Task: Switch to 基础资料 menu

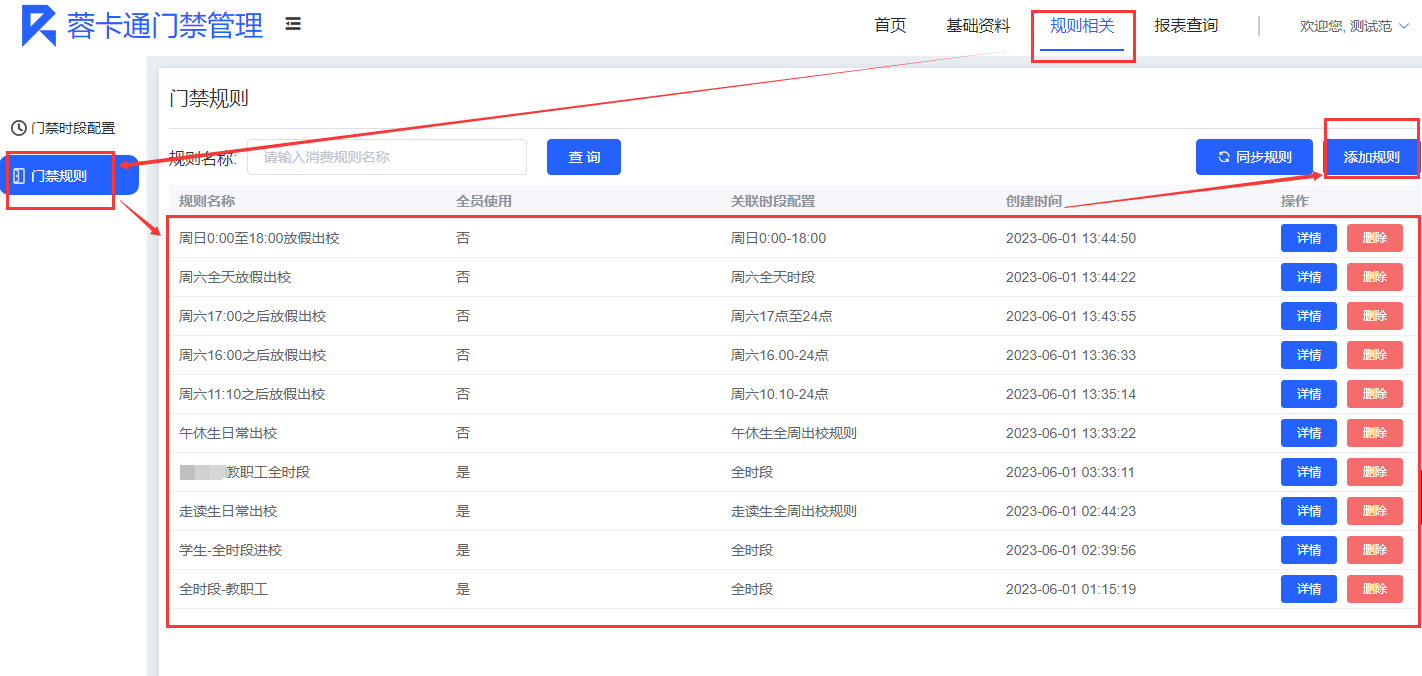Action: click(978, 26)
